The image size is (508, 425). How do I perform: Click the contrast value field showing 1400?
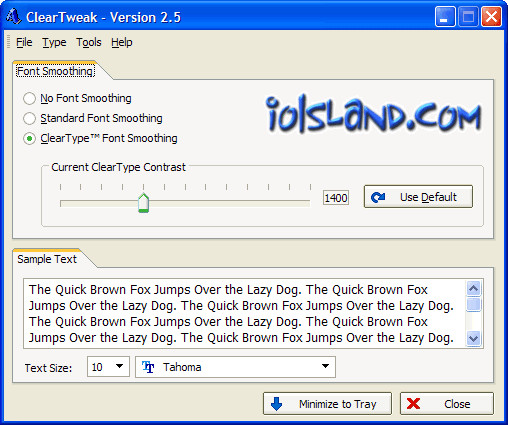click(336, 198)
